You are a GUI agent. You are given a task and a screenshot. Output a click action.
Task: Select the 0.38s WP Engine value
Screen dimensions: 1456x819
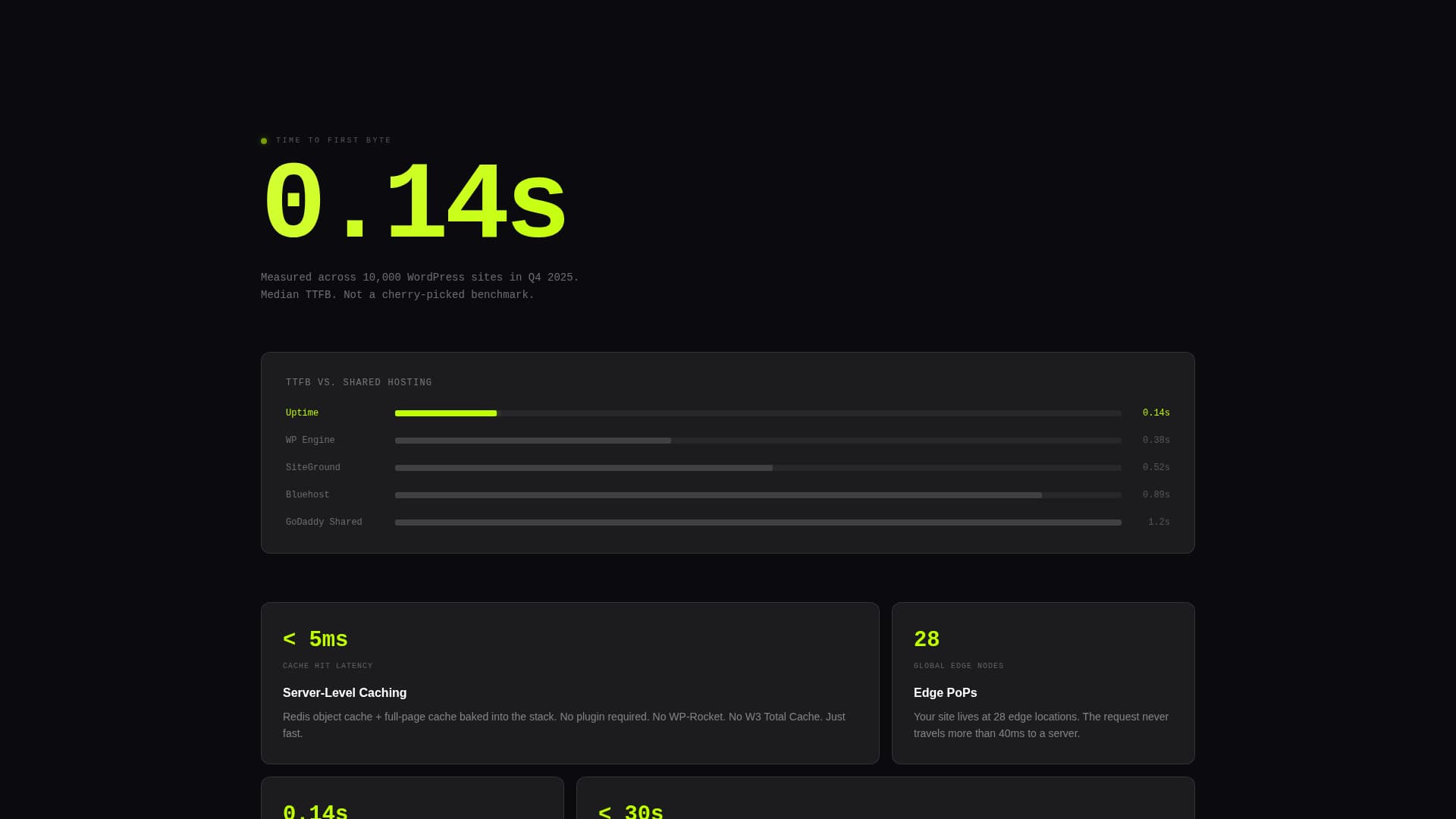tap(1156, 440)
